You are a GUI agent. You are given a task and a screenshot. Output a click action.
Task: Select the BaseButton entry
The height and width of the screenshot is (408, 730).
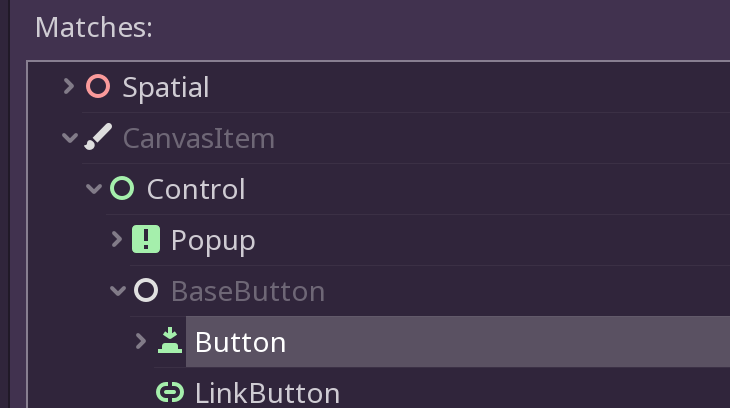coord(248,292)
